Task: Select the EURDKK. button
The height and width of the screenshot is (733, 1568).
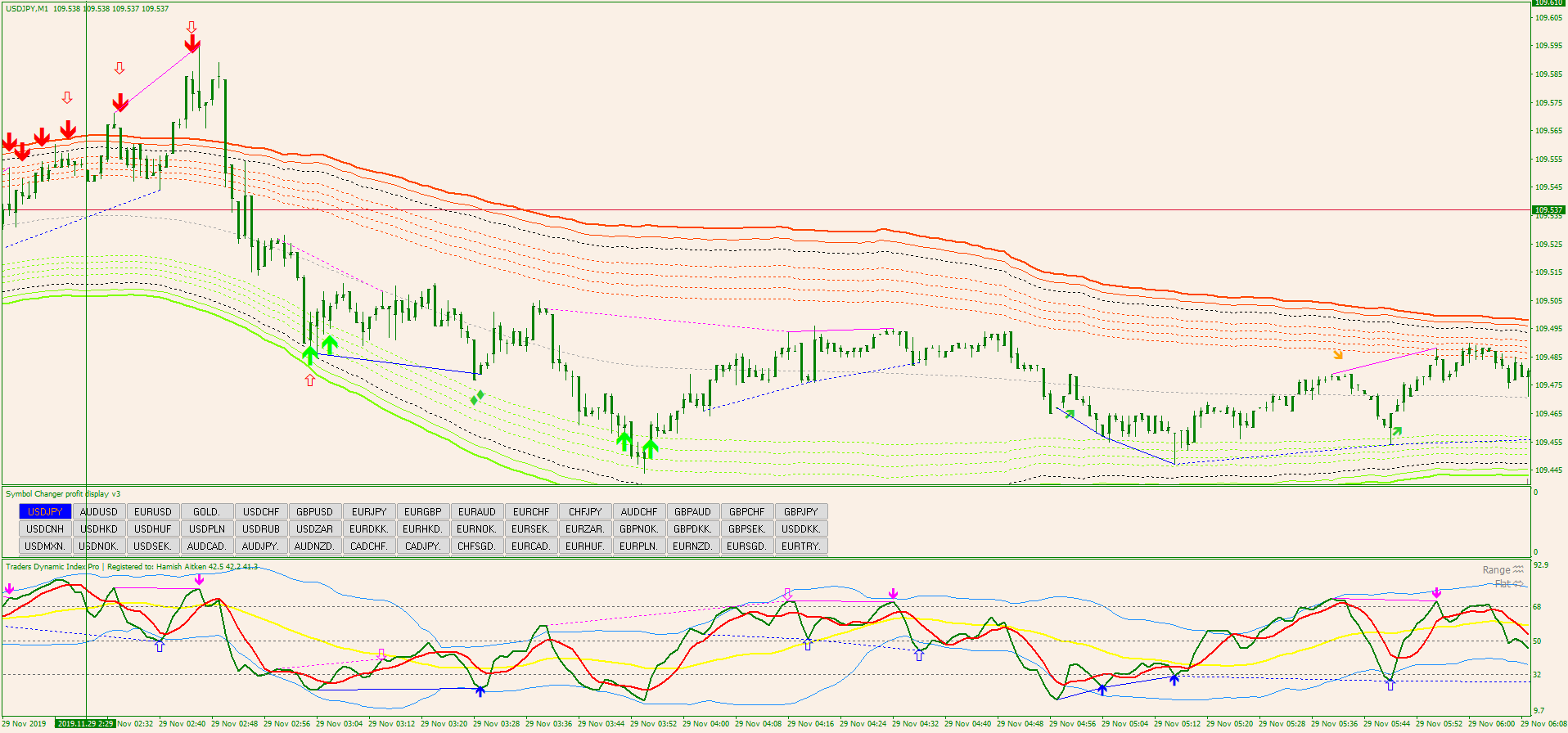Action: click(x=369, y=528)
